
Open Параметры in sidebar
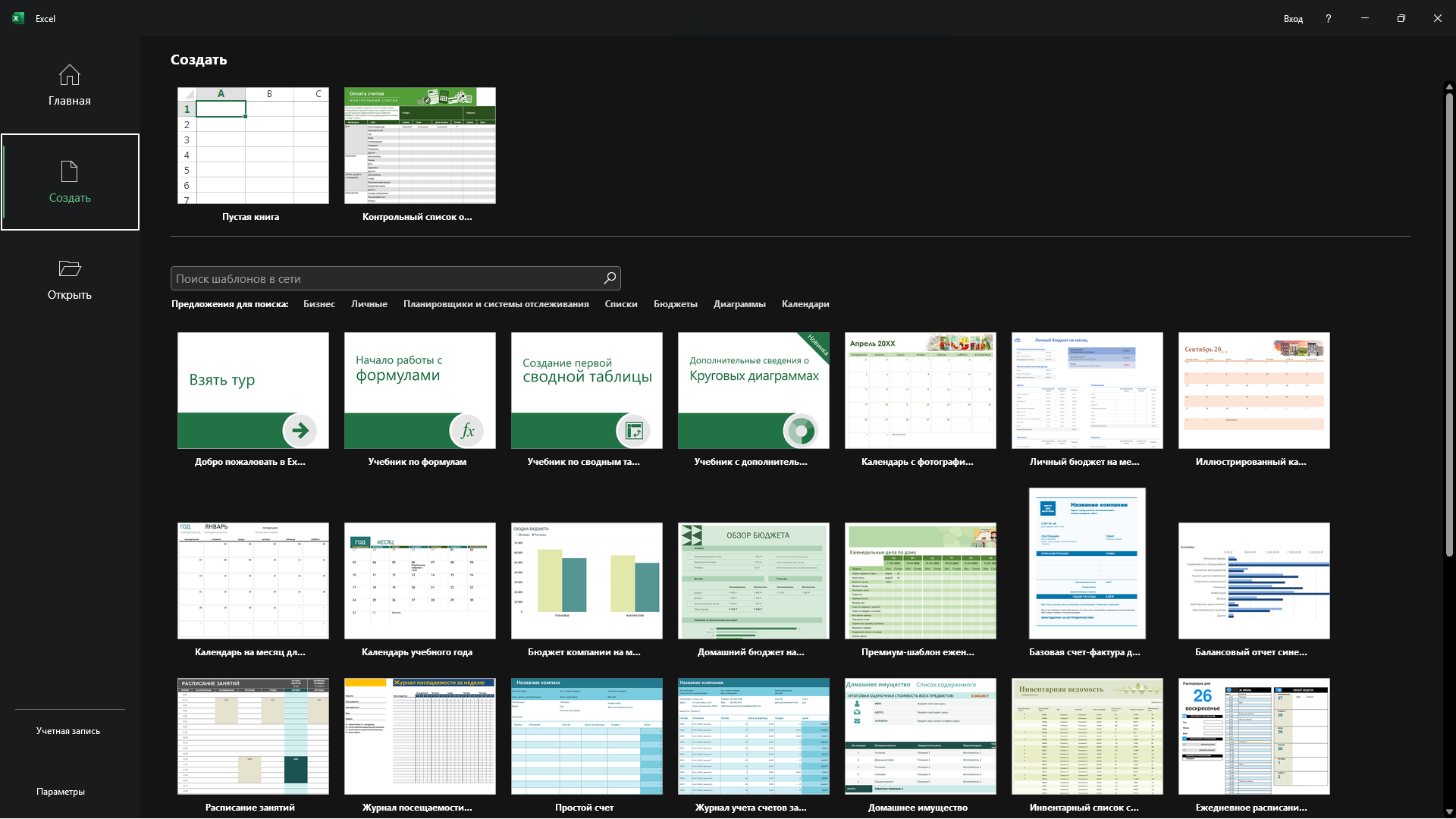coord(61,792)
